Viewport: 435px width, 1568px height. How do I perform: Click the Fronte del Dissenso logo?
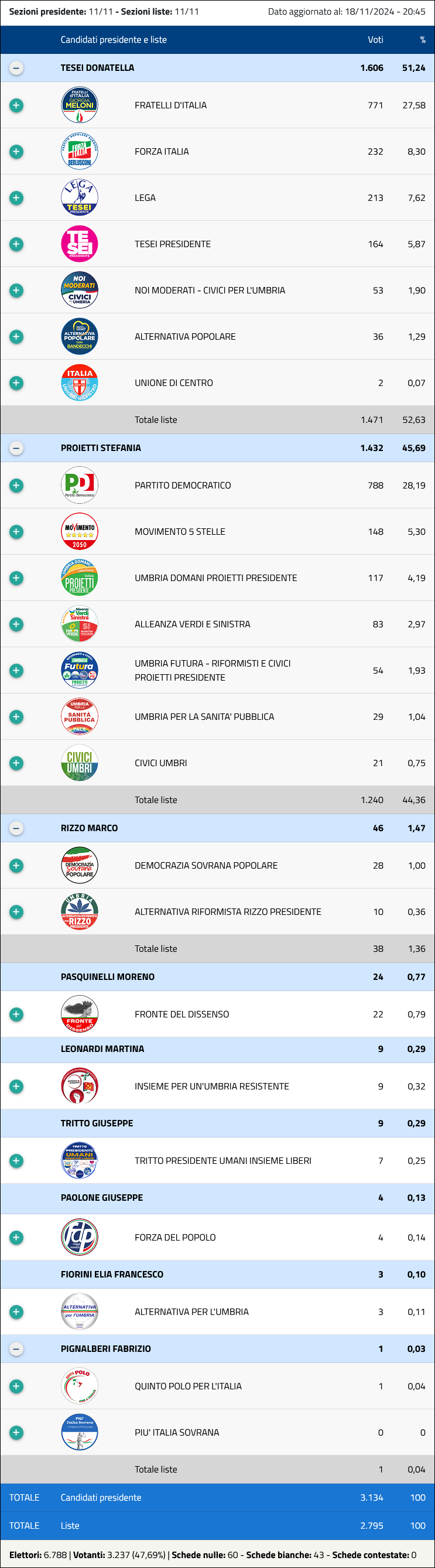coord(80,1014)
